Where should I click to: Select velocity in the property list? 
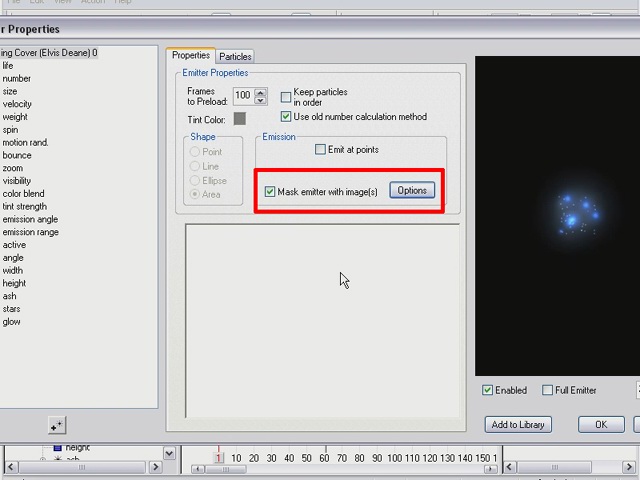point(17,104)
